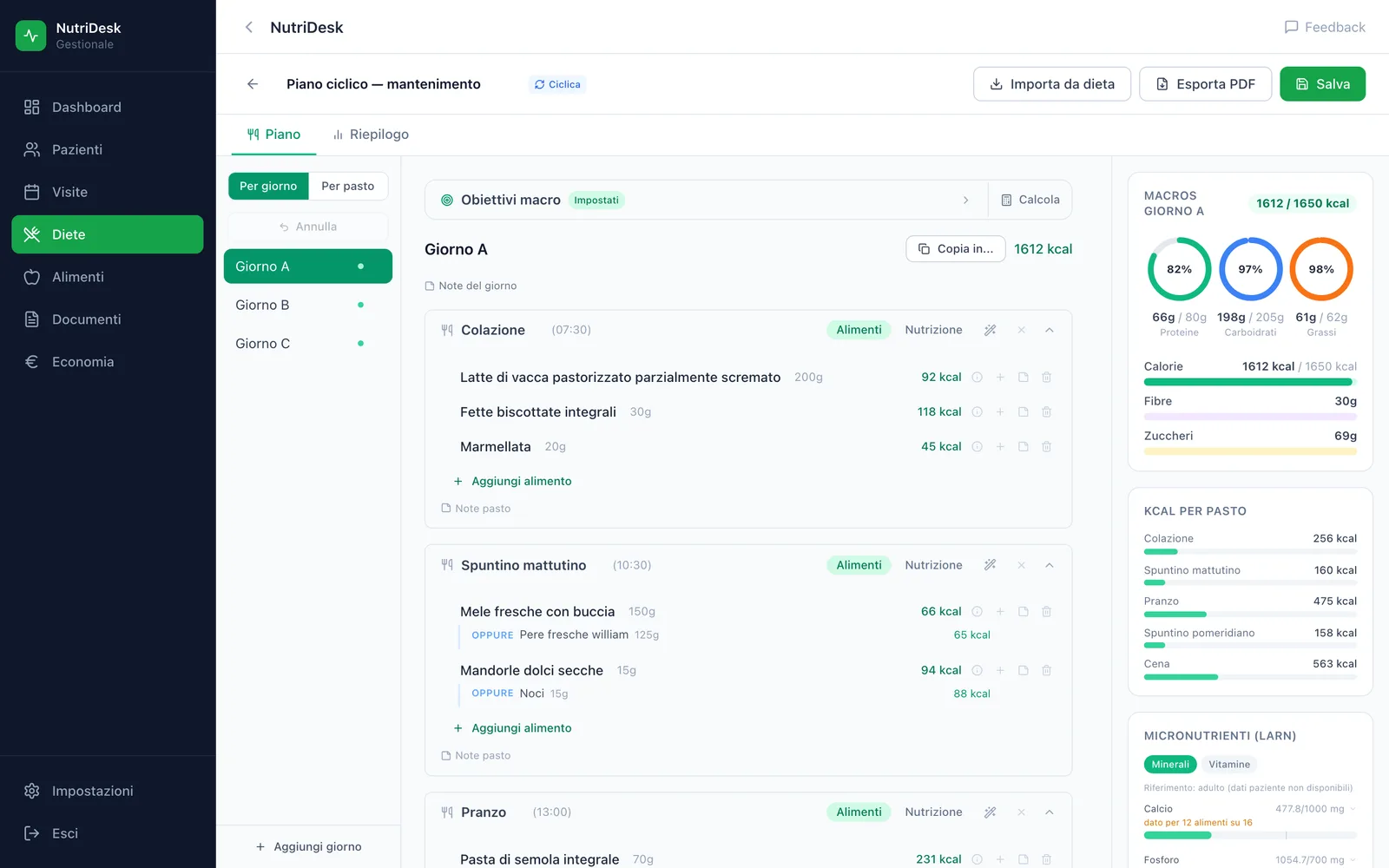Collapse the Spuntino mattutino meal card

click(x=1049, y=565)
